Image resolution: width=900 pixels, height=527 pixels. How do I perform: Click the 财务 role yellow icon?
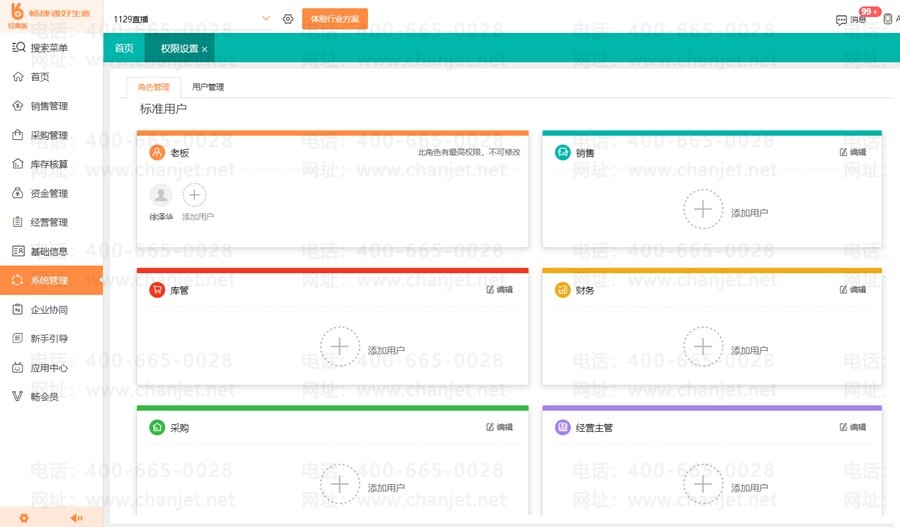coord(562,290)
